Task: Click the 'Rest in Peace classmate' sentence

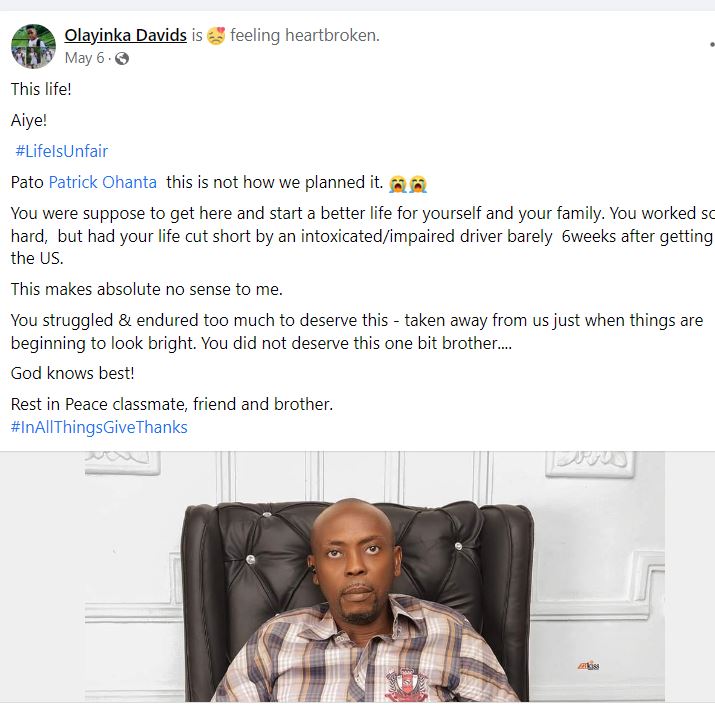Action: click(171, 404)
